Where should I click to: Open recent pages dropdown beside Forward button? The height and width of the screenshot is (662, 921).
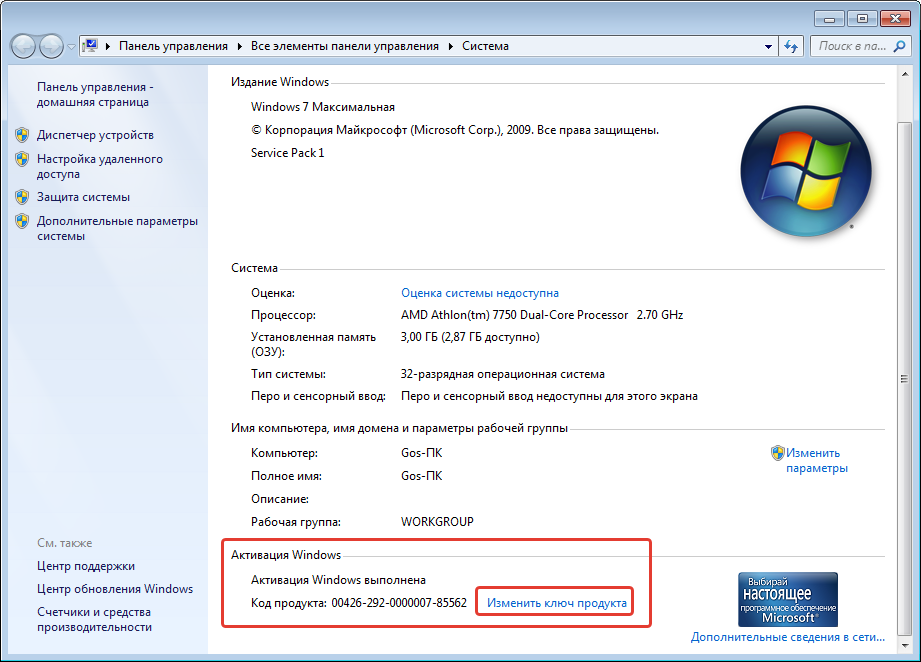click(x=72, y=47)
